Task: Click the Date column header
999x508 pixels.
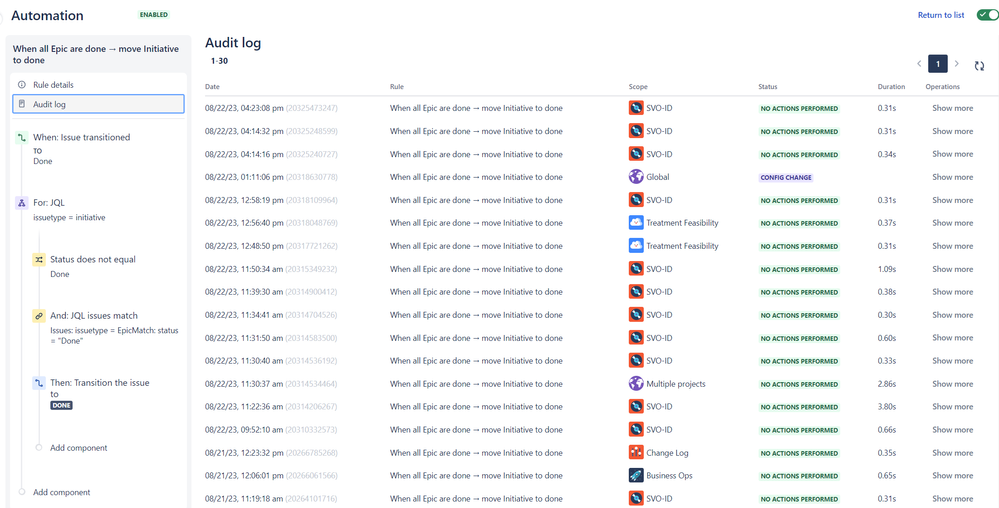Action: click(212, 87)
